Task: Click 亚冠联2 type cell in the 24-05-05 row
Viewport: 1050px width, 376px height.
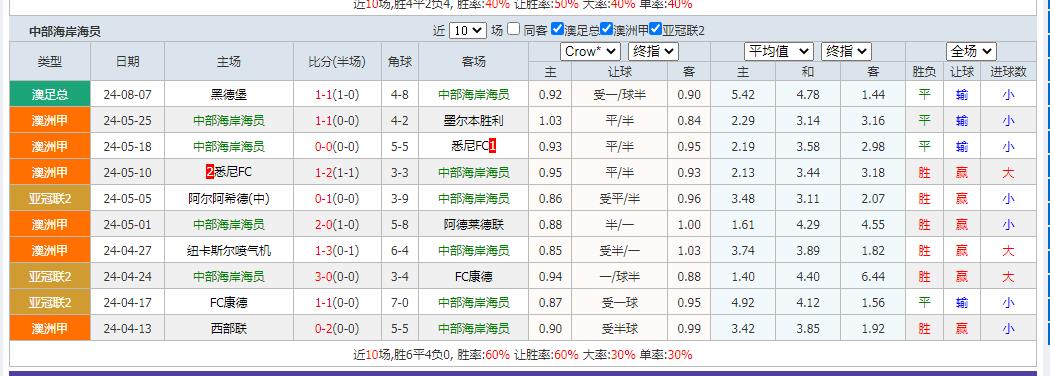Action: coord(50,198)
